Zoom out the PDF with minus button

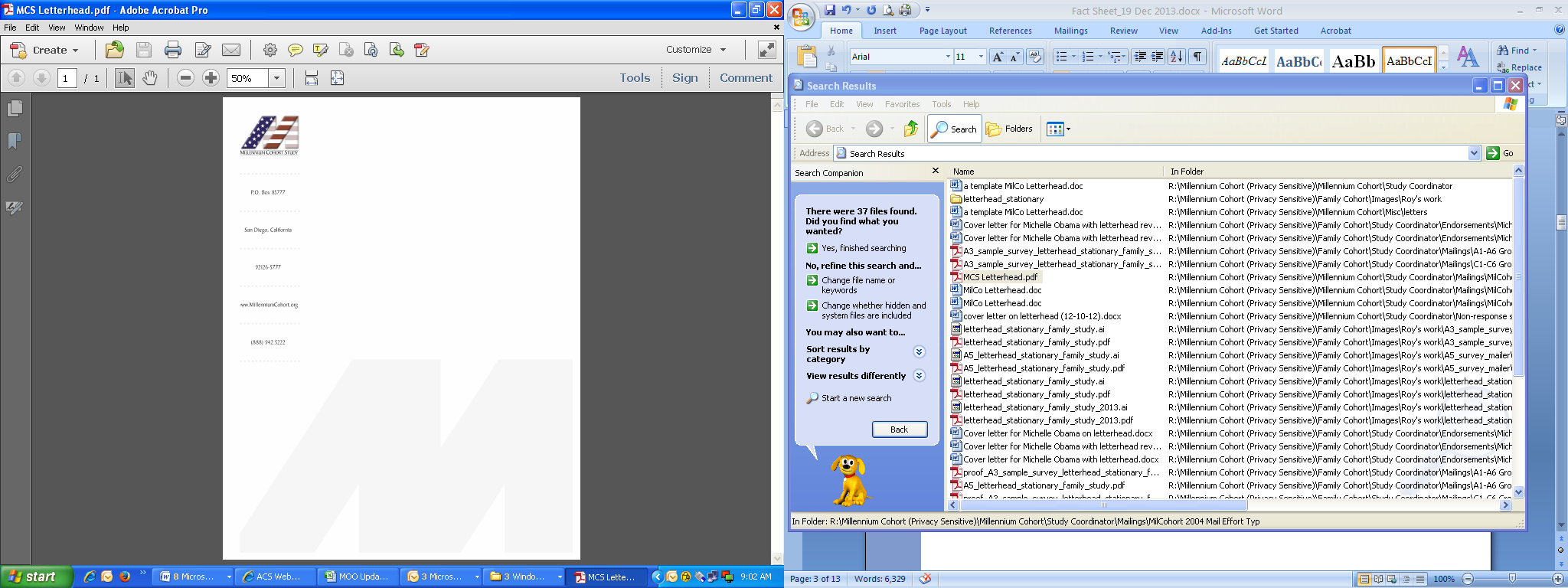185,77
